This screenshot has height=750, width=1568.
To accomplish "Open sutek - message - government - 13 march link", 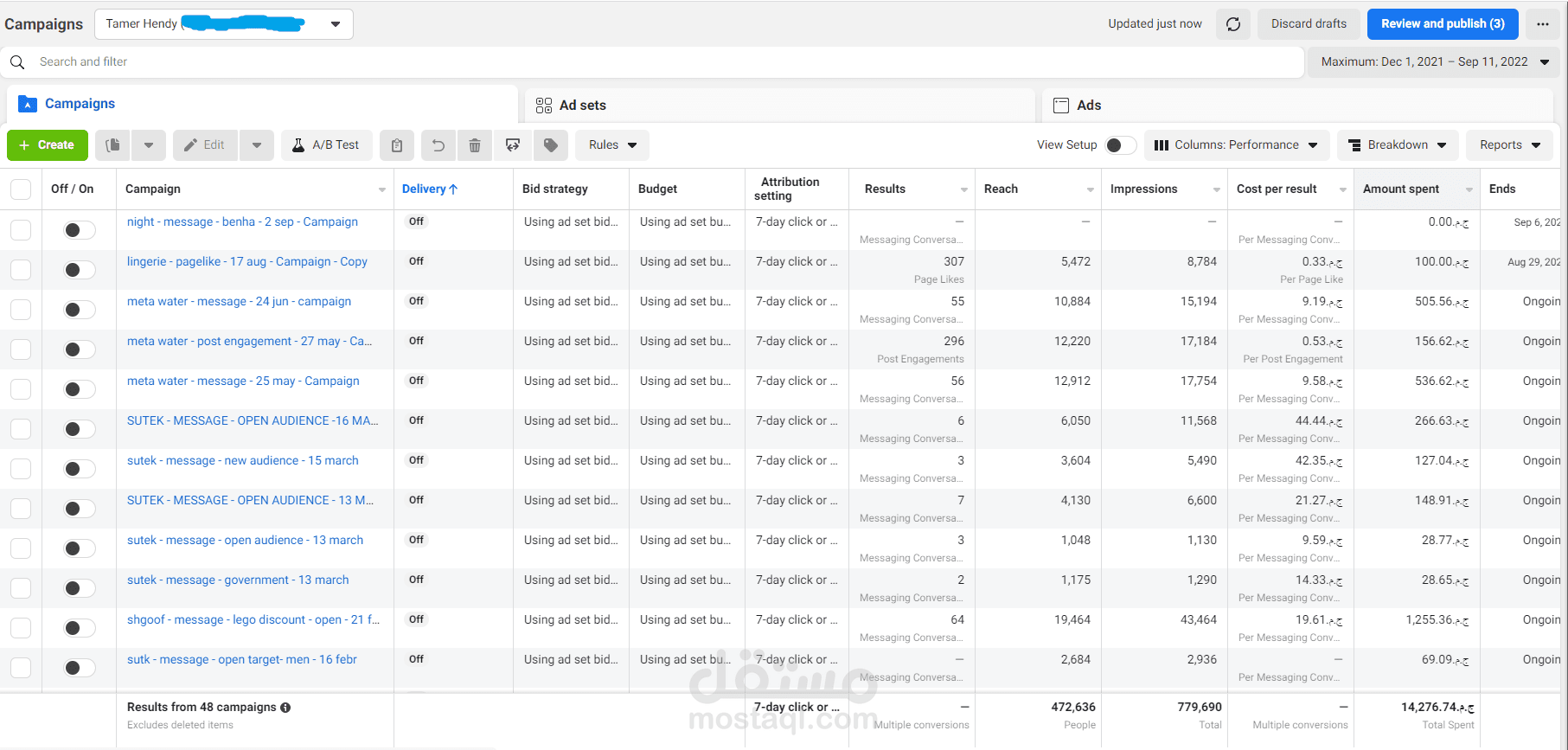I will [x=238, y=580].
